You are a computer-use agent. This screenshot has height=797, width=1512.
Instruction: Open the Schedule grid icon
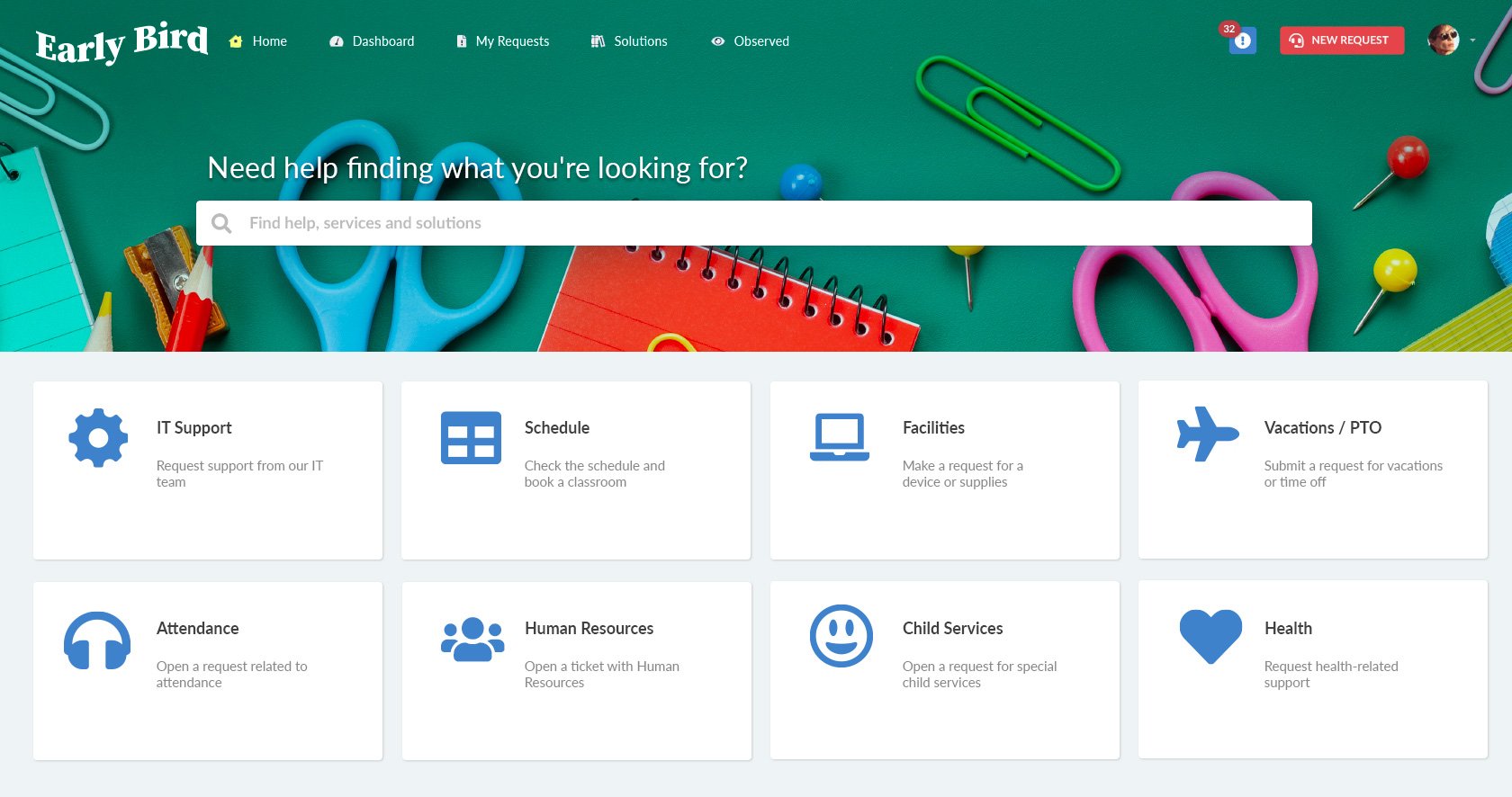click(471, 438)
